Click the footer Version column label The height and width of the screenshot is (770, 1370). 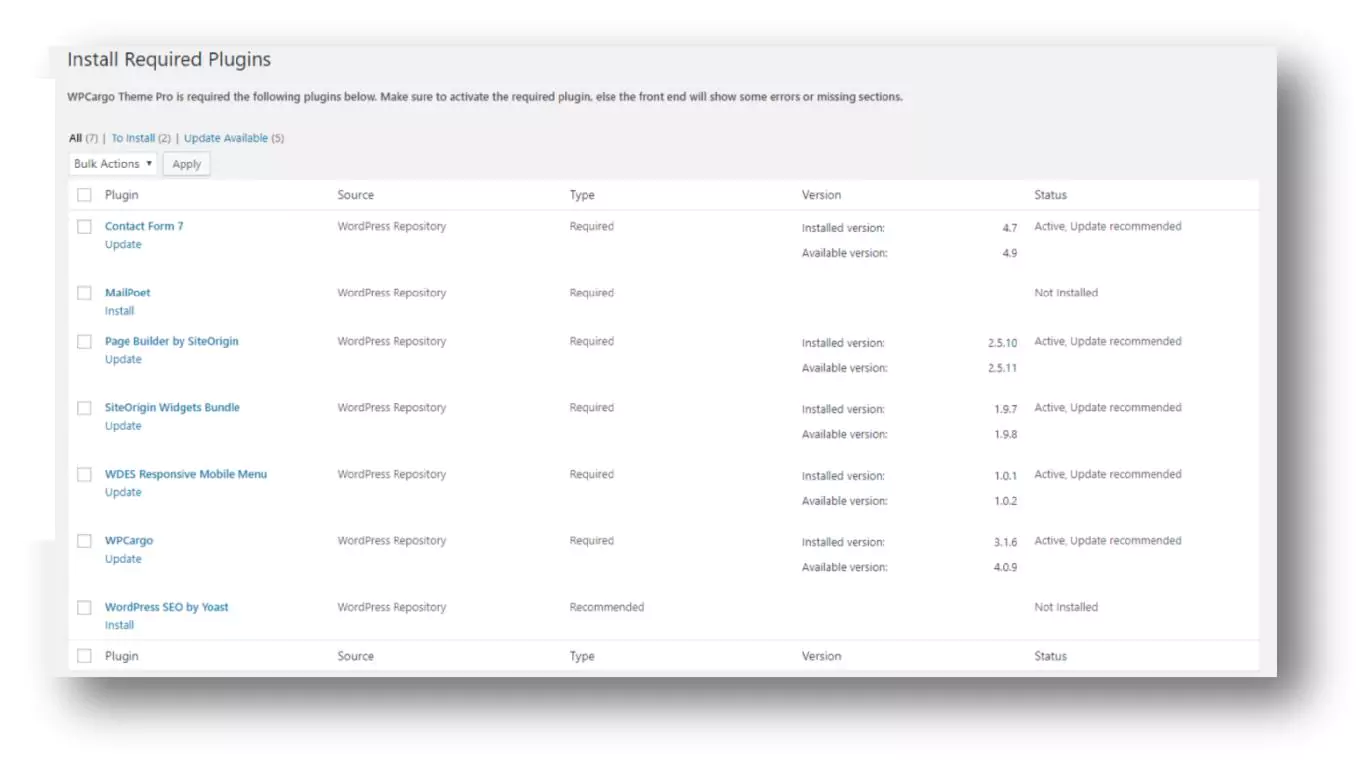pyautogui.click(x=821, y=656)
